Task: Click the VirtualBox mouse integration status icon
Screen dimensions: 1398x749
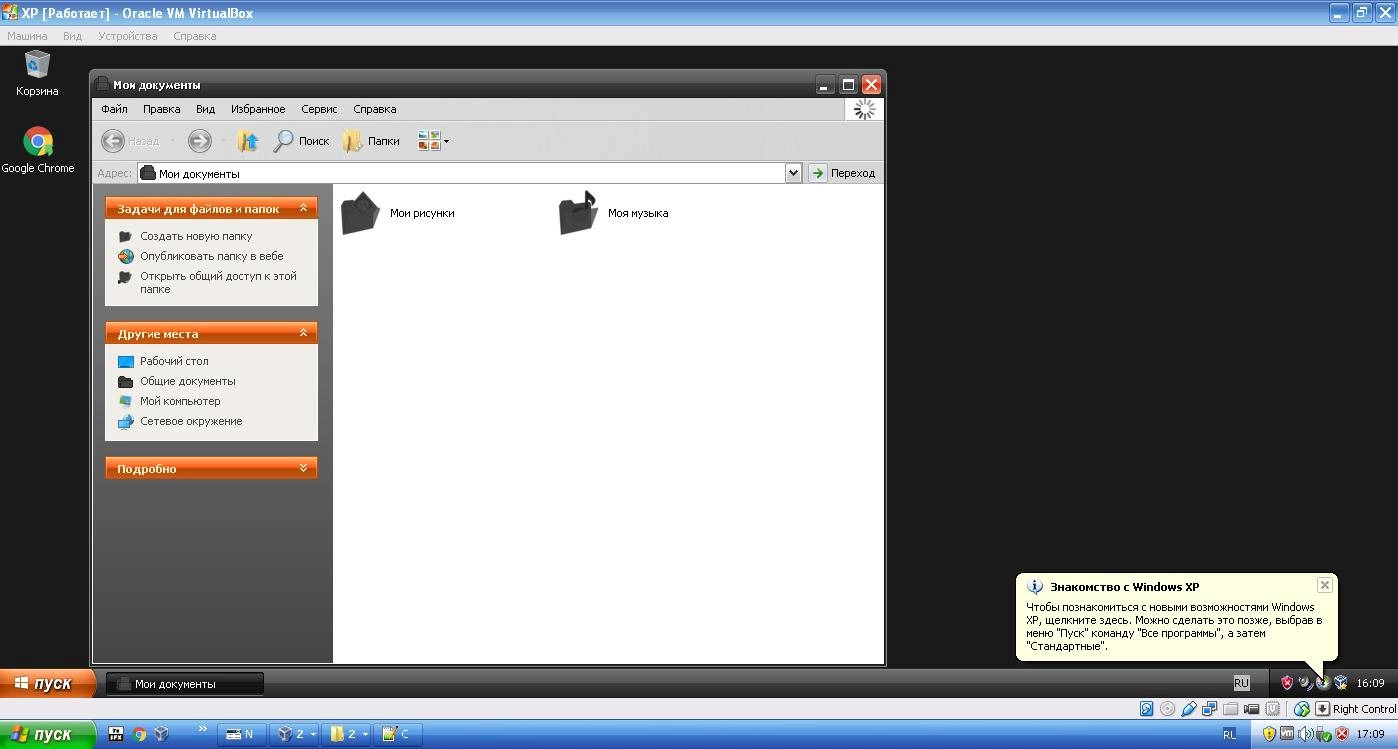Action: [1302, 708]
